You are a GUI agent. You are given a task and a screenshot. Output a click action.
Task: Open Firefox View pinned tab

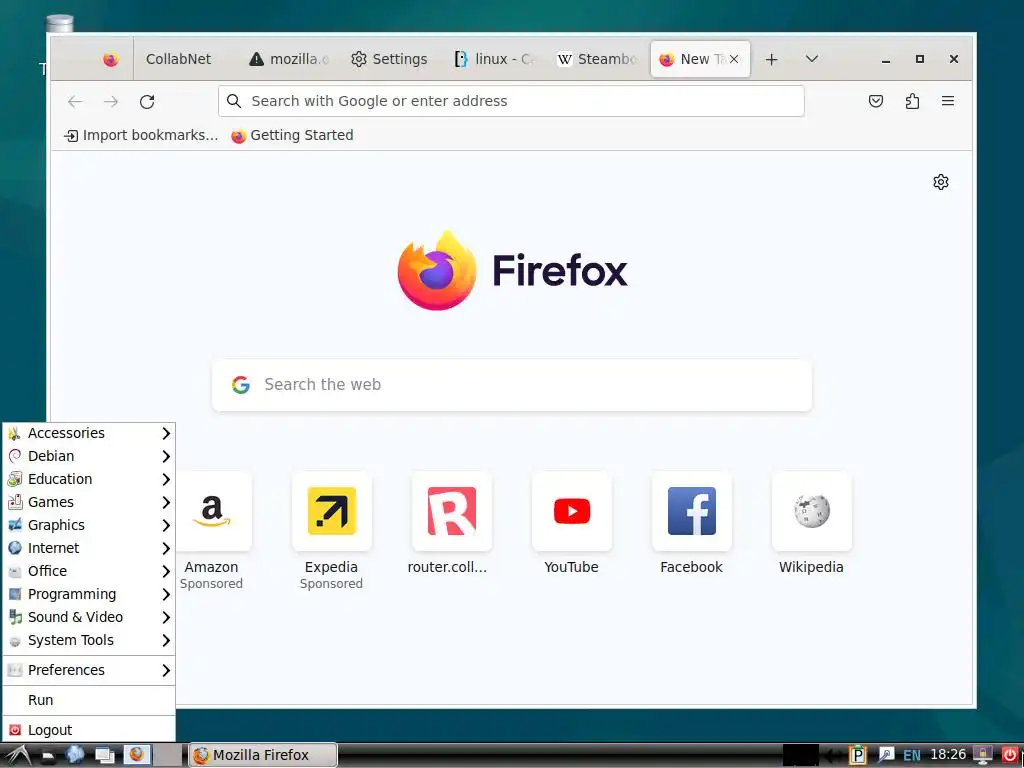110,59
